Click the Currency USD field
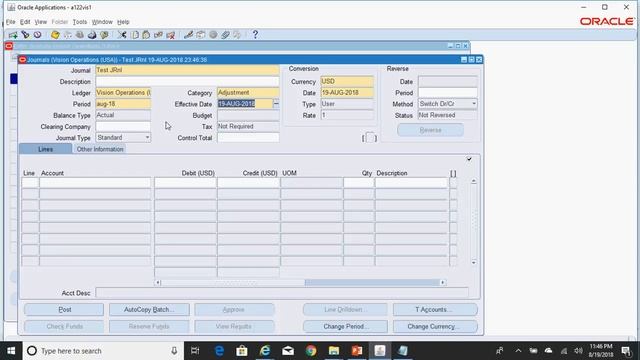The image size is (640, 360). pos(347,82)
